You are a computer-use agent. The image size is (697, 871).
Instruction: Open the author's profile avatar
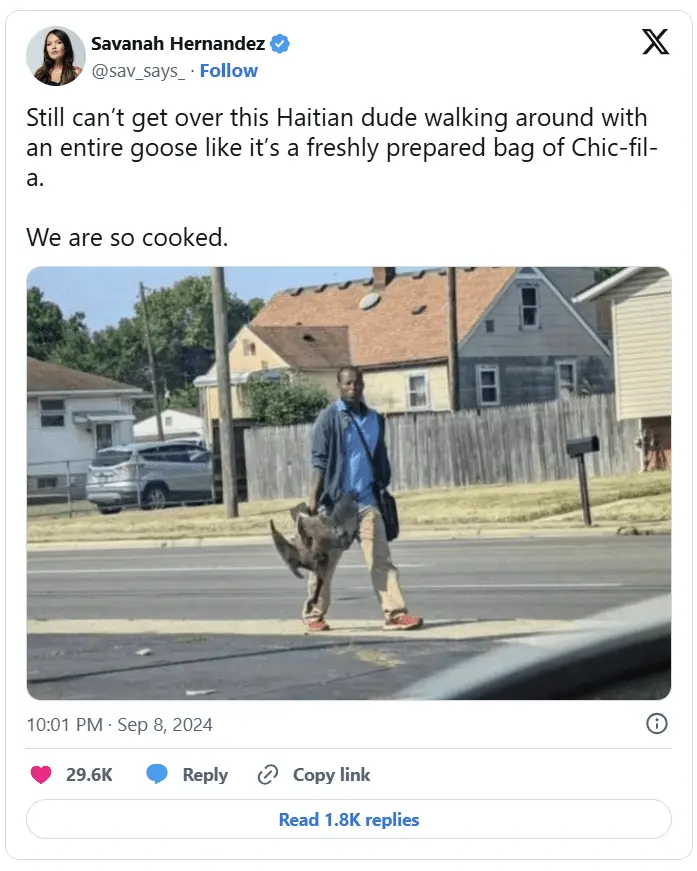[56, 56]
